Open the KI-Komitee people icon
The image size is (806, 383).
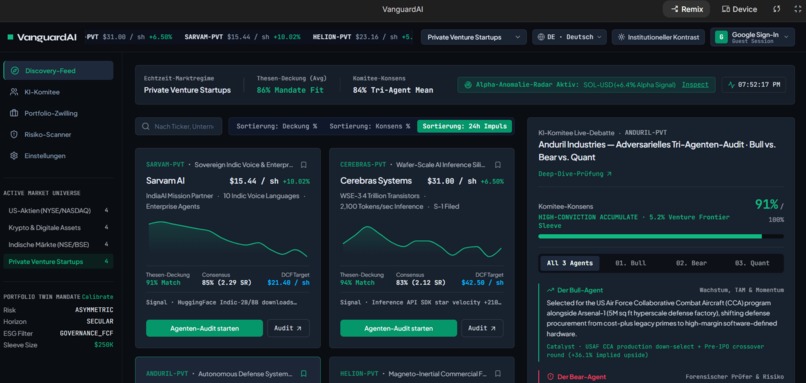pyautogui.click(x=14, y=92)
